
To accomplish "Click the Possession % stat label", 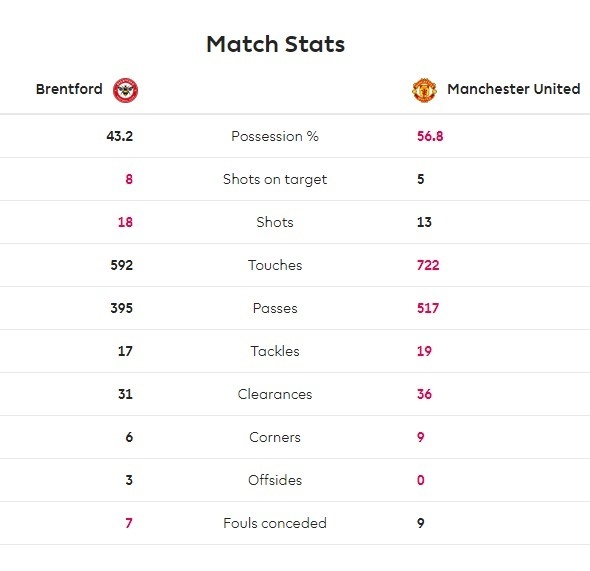I will point(275,136).
